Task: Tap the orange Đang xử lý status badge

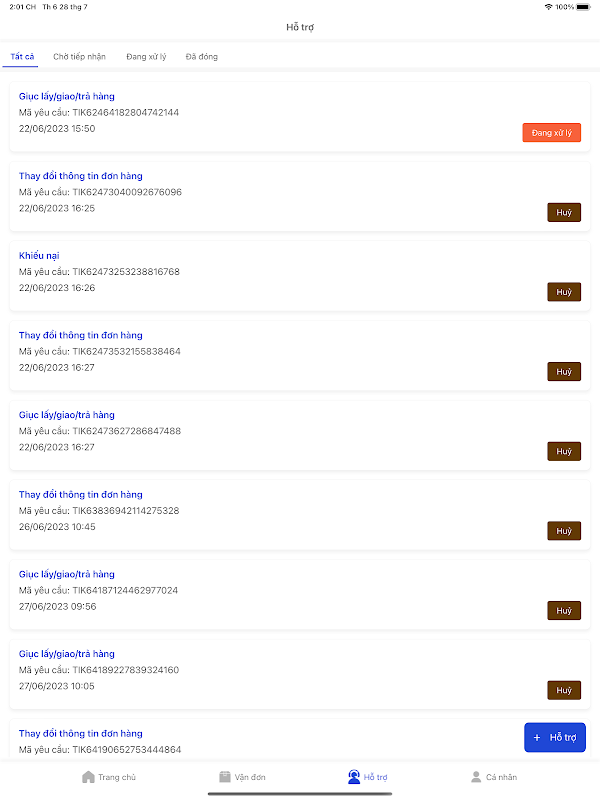Action: point(552,133)
